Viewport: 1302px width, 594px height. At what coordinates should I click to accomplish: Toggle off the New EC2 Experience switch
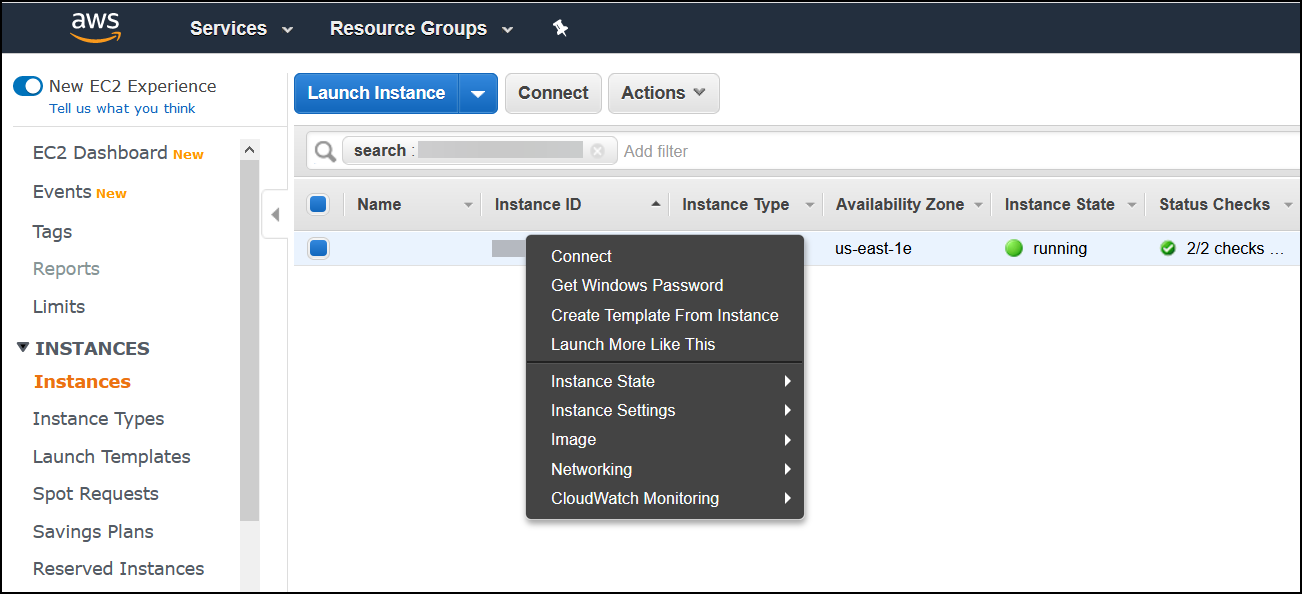[27, 86]
